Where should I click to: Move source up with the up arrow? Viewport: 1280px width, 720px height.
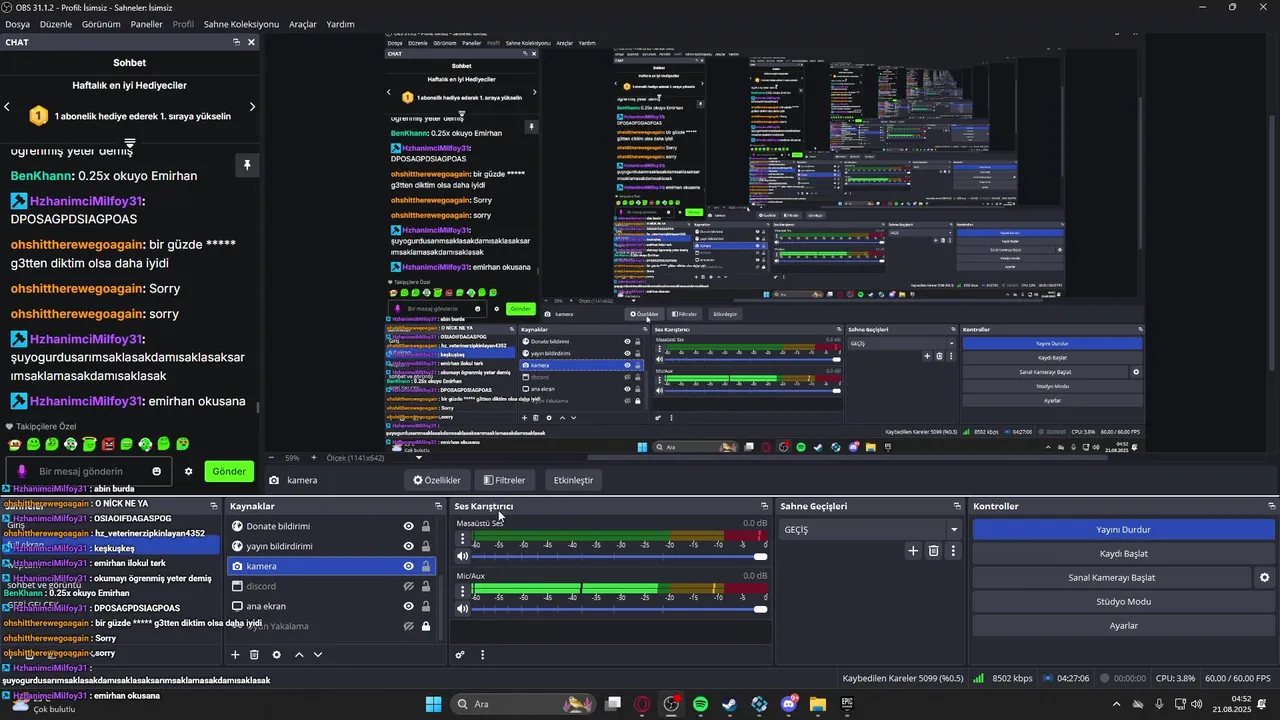[x=299, y=655]
